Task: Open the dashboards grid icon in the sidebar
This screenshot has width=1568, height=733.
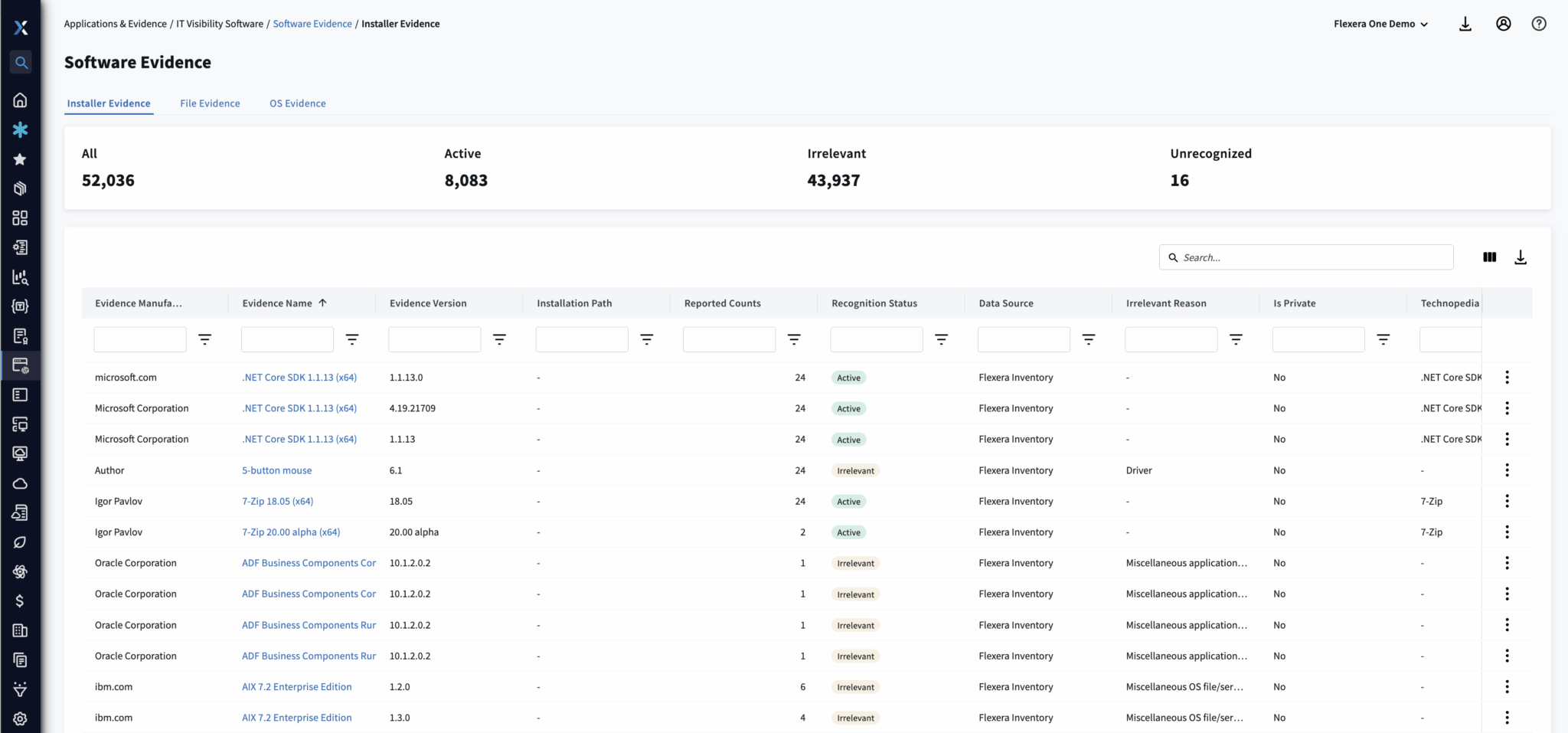Action: (21, 218)
